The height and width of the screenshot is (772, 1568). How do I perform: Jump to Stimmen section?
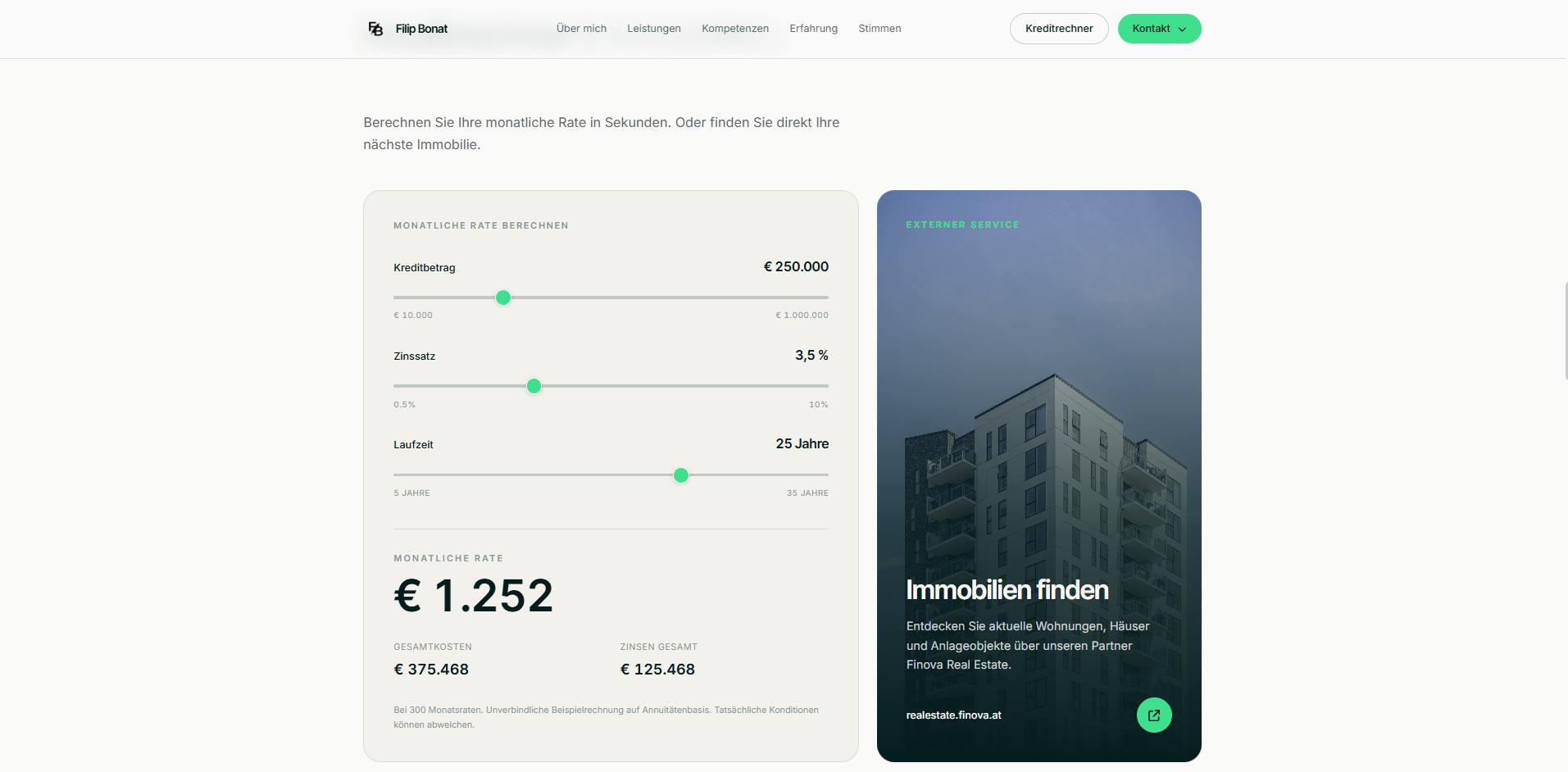click(x=879, y=29)
